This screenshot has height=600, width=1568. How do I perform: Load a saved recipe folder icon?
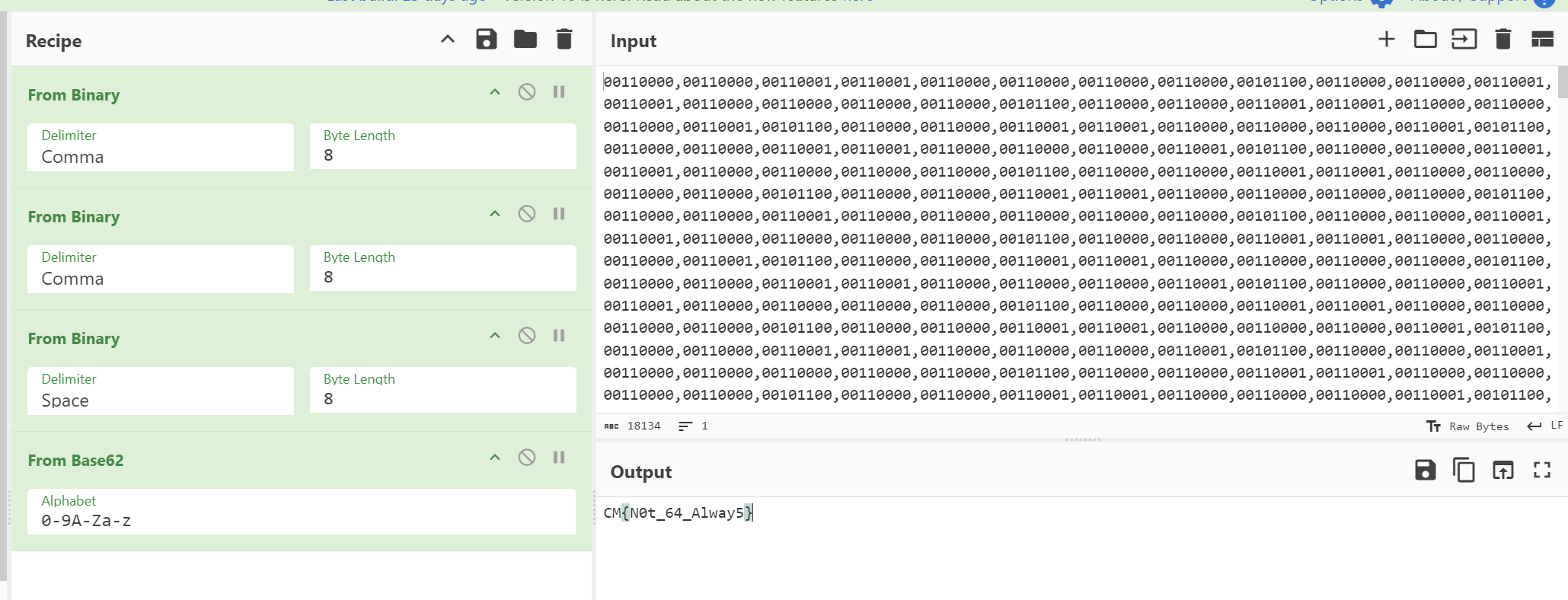click(525, 40)
